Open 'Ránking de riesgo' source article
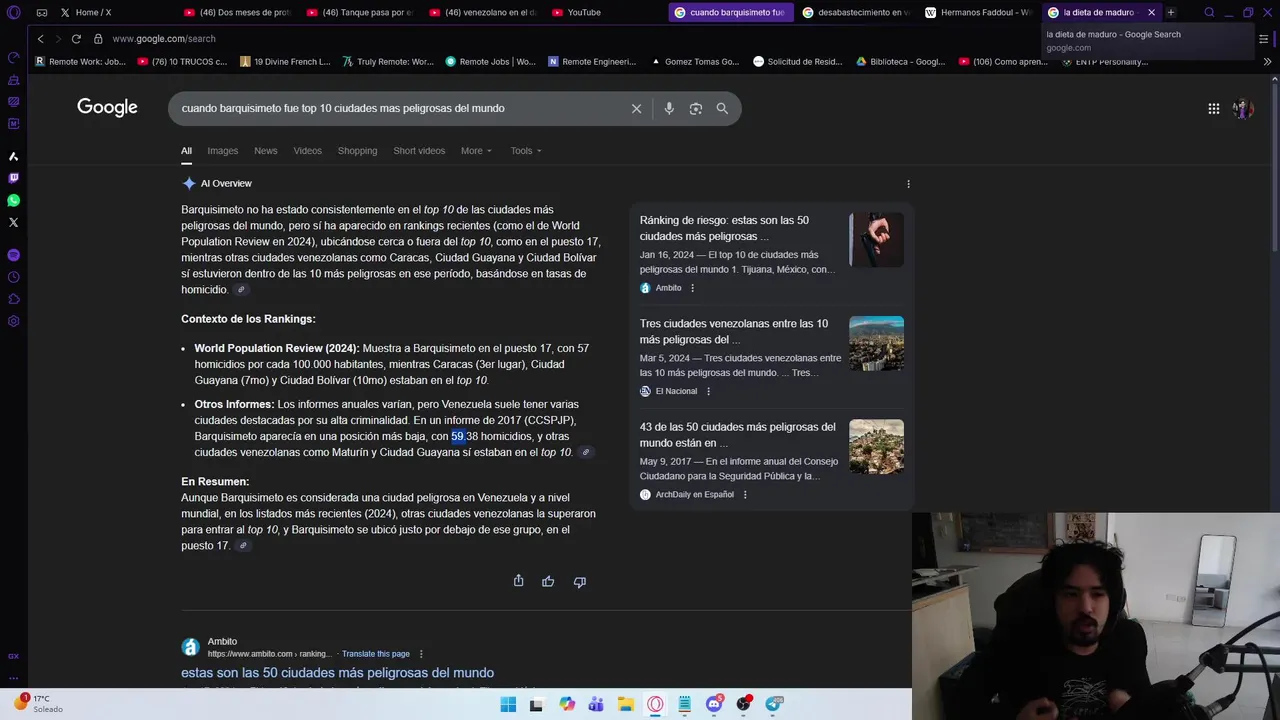Image resolution: width=1280 pixels, height=720 pixels. 724,228
